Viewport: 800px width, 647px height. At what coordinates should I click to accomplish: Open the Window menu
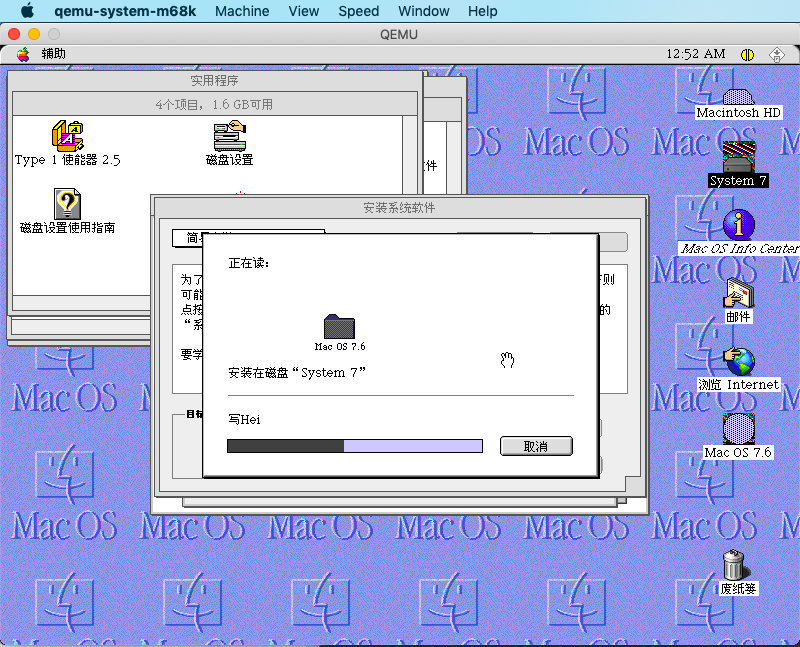pyautogui.click(x=423, y=11)
